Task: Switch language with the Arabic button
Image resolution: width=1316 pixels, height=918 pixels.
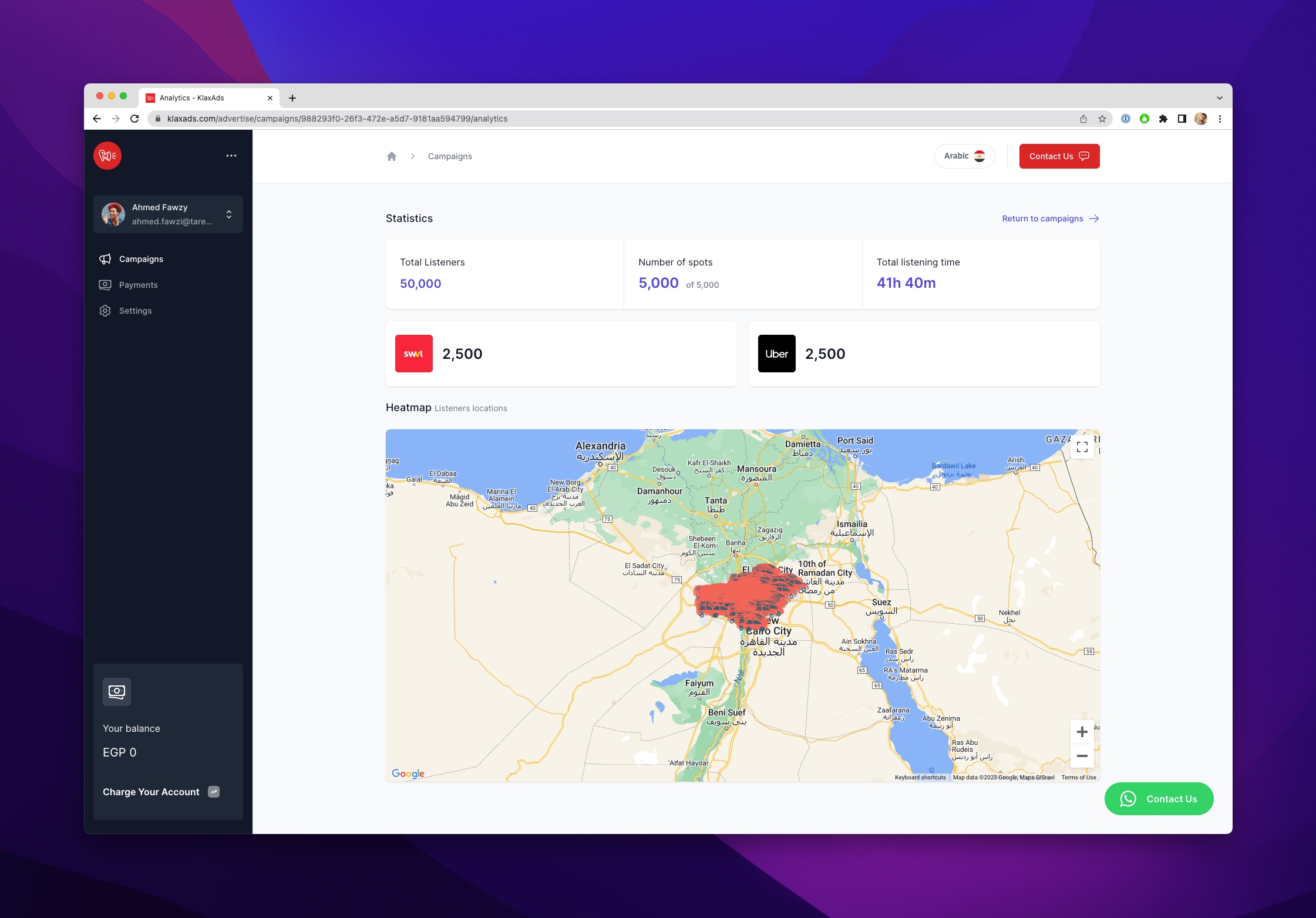Action: 964,156
